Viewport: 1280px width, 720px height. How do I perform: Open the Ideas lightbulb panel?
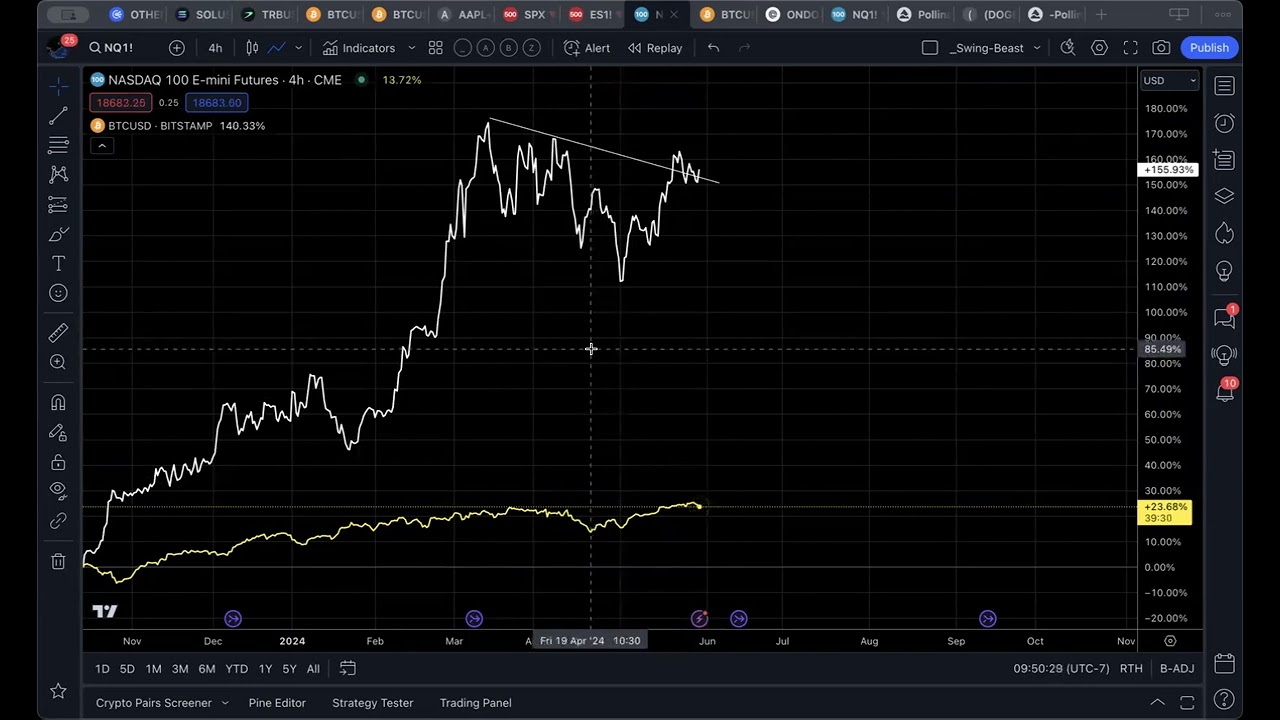pyautogui.click(x=1225, y=271)
